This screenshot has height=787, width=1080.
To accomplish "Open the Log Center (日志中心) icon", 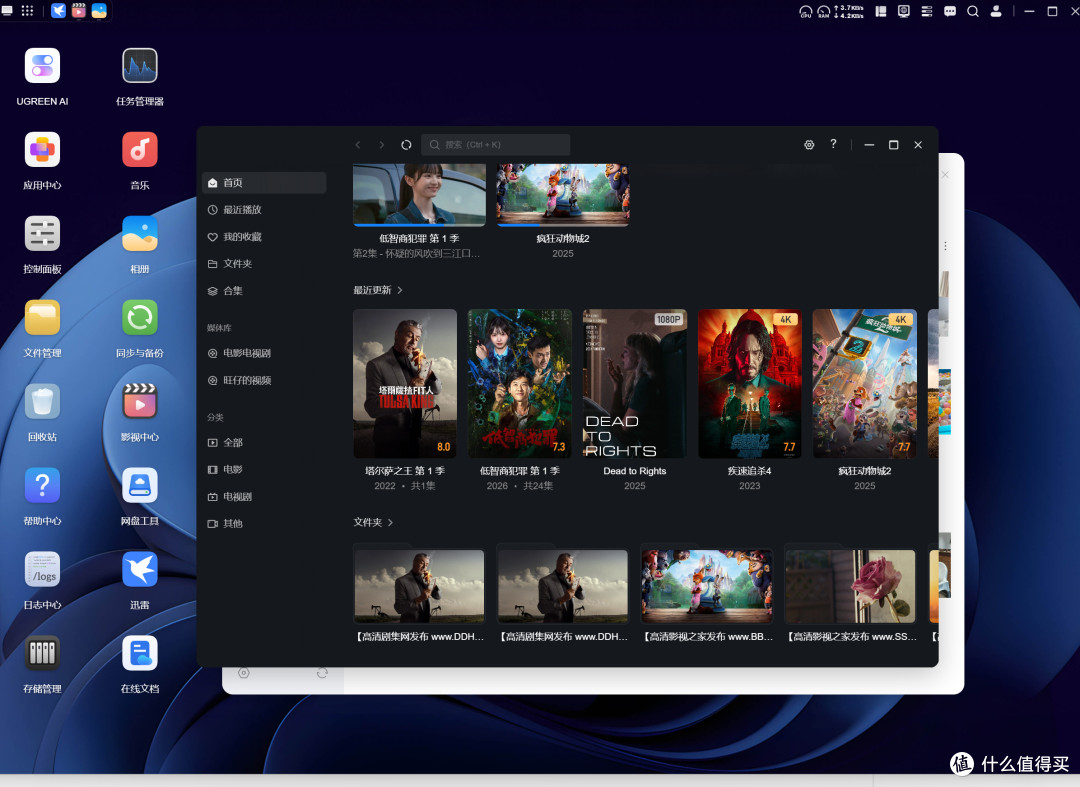I will click(x=42, y=569).
